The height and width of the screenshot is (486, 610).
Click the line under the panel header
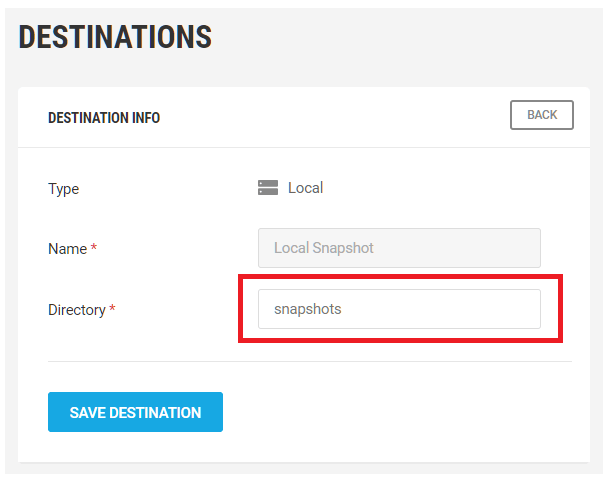(310, 148)
